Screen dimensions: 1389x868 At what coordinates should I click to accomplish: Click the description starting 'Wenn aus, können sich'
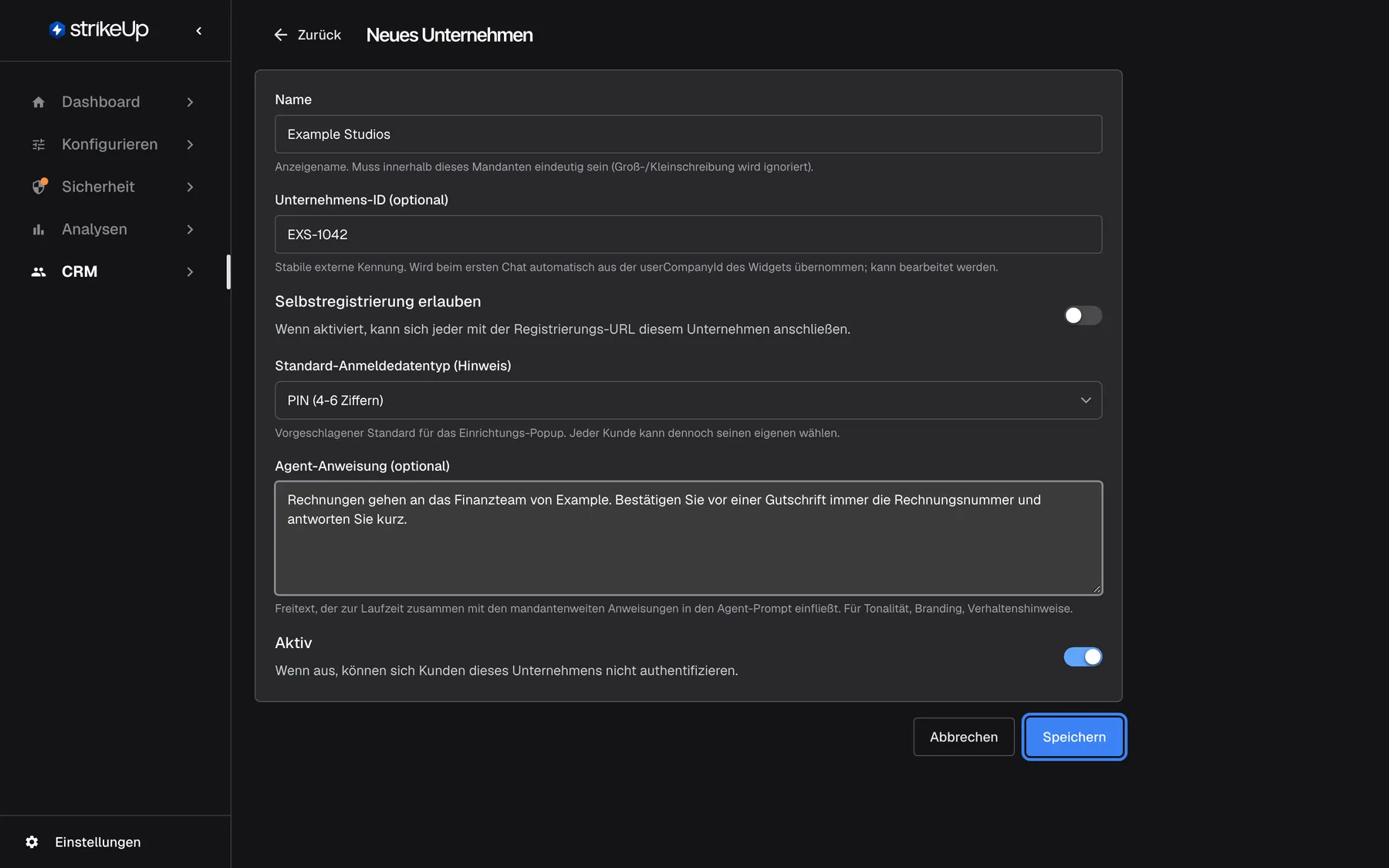(506, 670)
